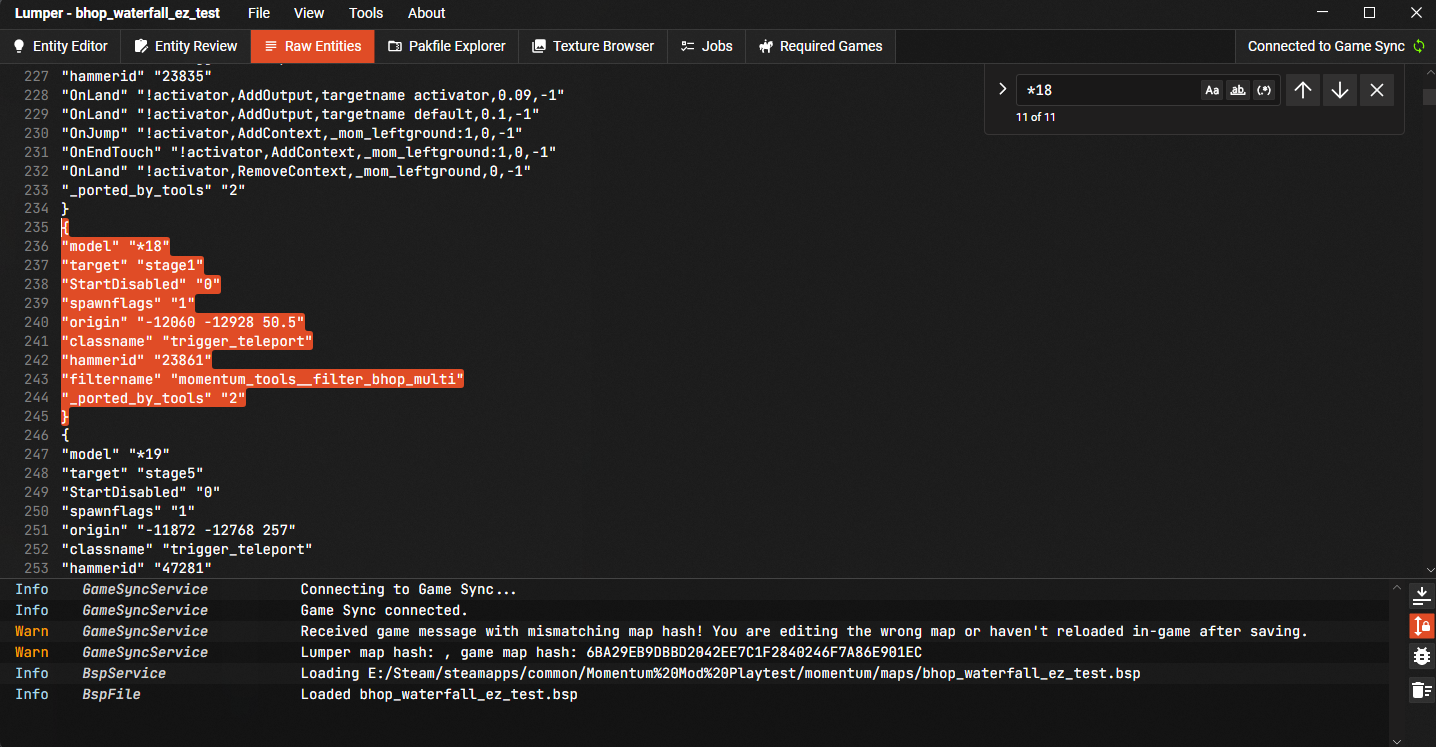This screenshot has width=1436, height=747.
Task: Toggle the log auto-scroll lock icon
Action: pyautogui.click(x=1421, y=626)
